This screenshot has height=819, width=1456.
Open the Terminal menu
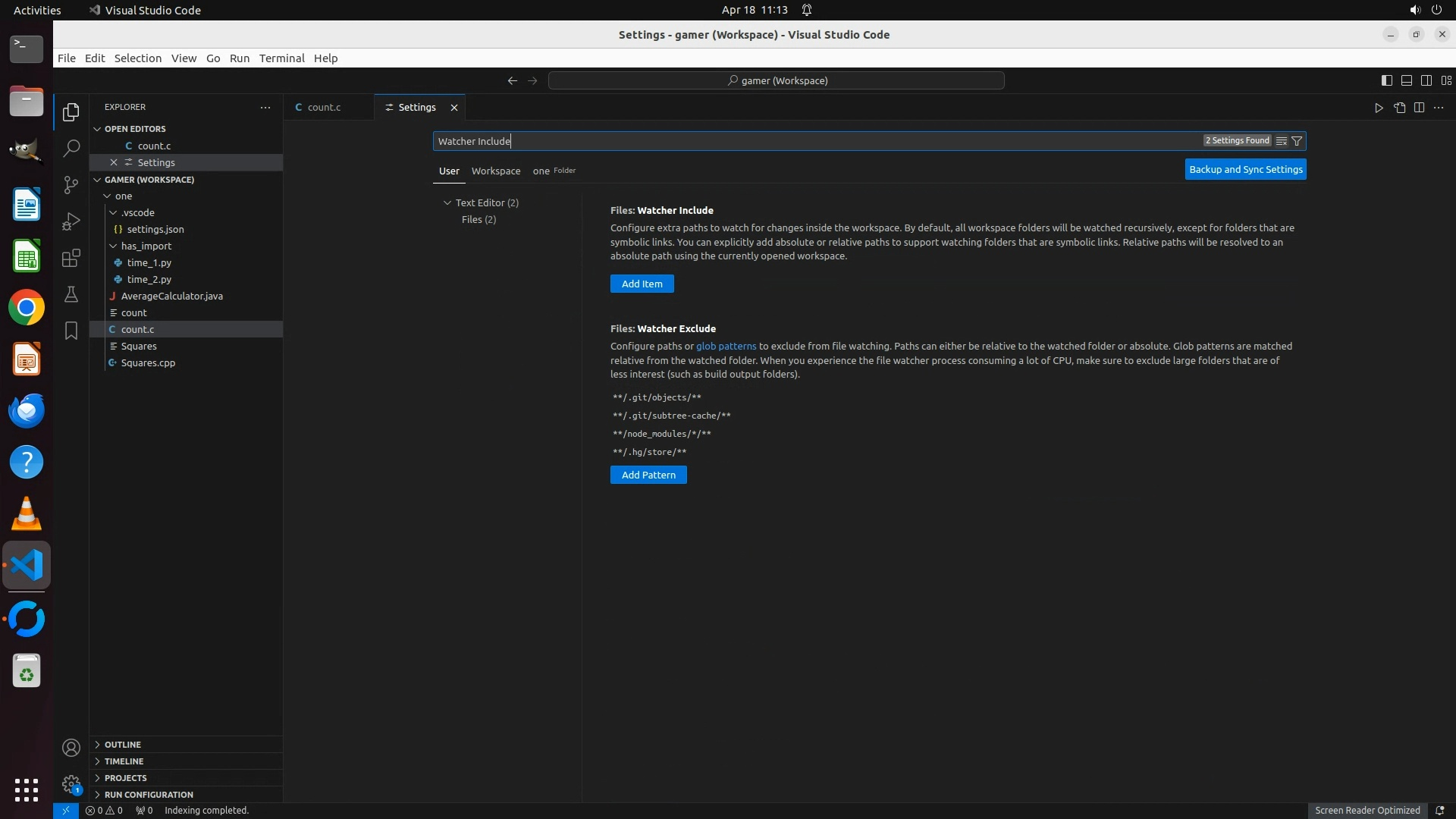tap(281, 58)
